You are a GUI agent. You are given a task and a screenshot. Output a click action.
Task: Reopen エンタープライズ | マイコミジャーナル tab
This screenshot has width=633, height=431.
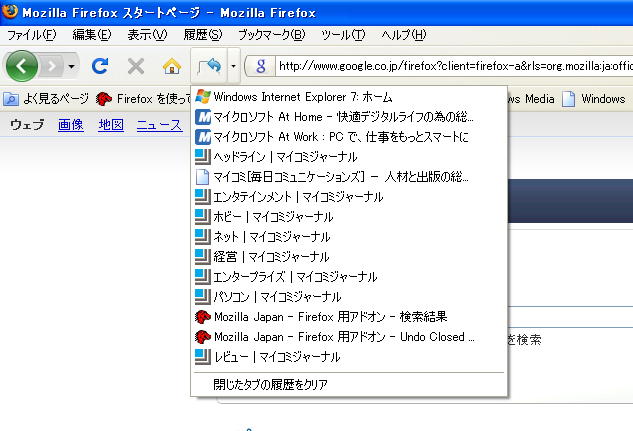[349, 277]
